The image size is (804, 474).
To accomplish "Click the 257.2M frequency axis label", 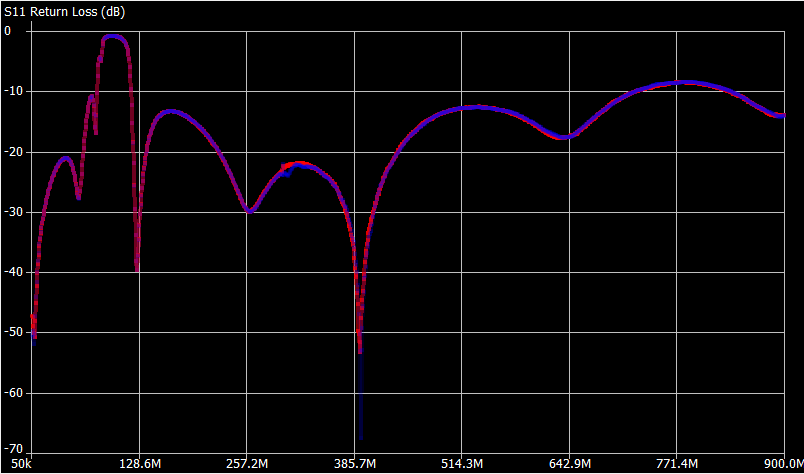I will click(x=247, y=464).
